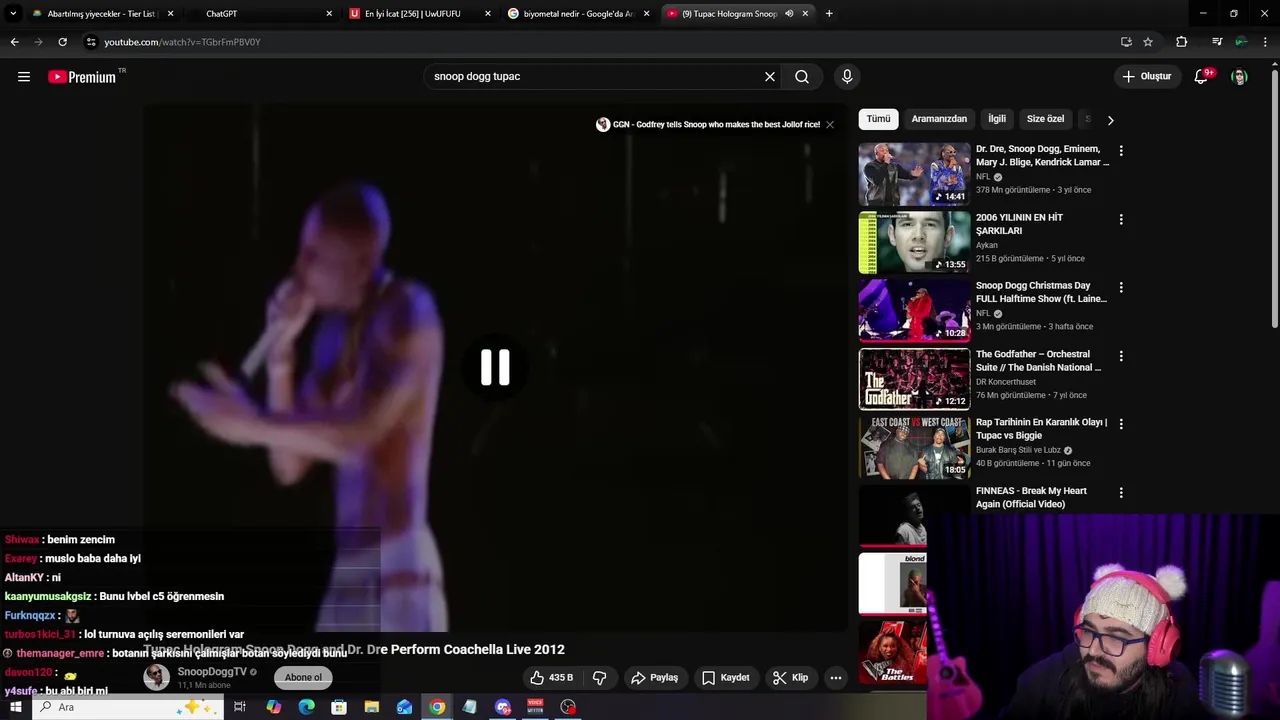Viewport: 1280px width, 720px height.
Task: Open SnoopDoggTV channel avatar
Action: (x=157, y=677)
